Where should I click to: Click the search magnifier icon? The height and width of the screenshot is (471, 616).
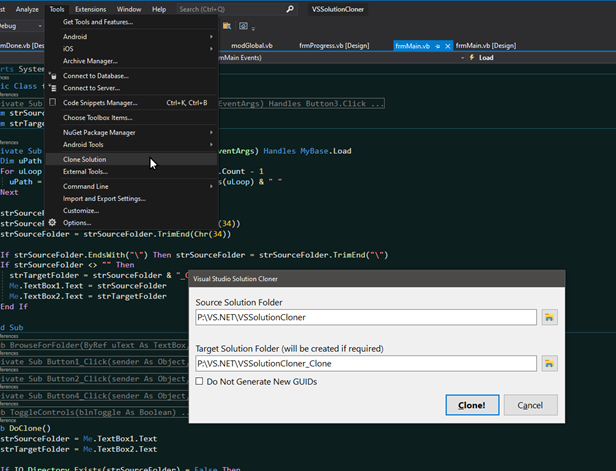(290, 9)
